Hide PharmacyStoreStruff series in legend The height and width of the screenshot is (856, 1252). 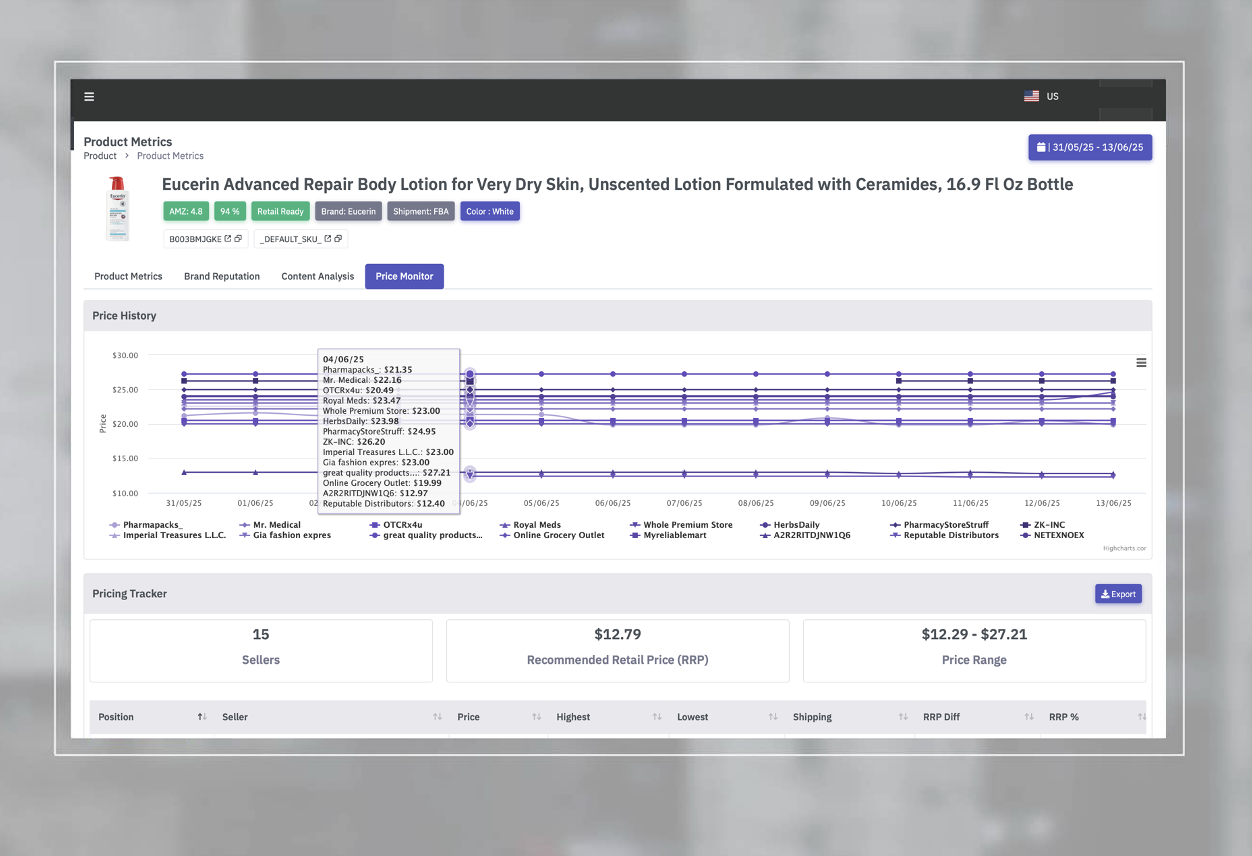[x=939, y=525]
